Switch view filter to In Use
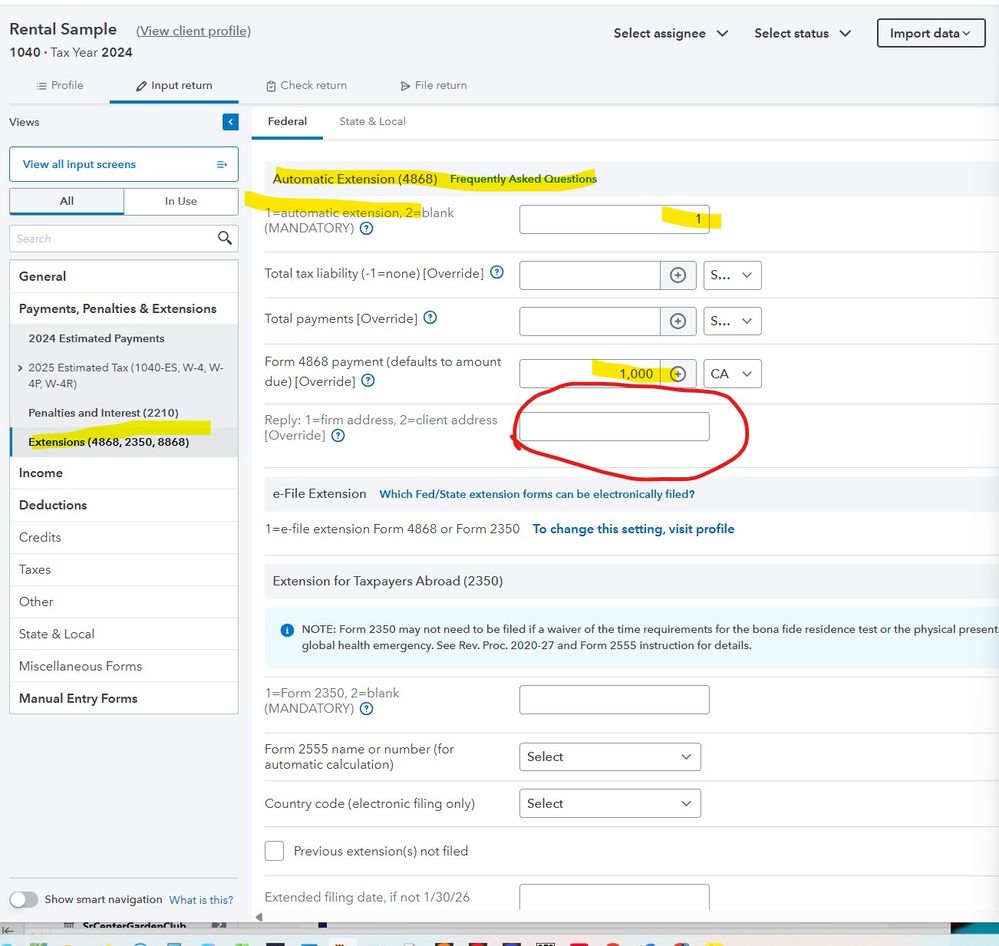 (181, 201)
